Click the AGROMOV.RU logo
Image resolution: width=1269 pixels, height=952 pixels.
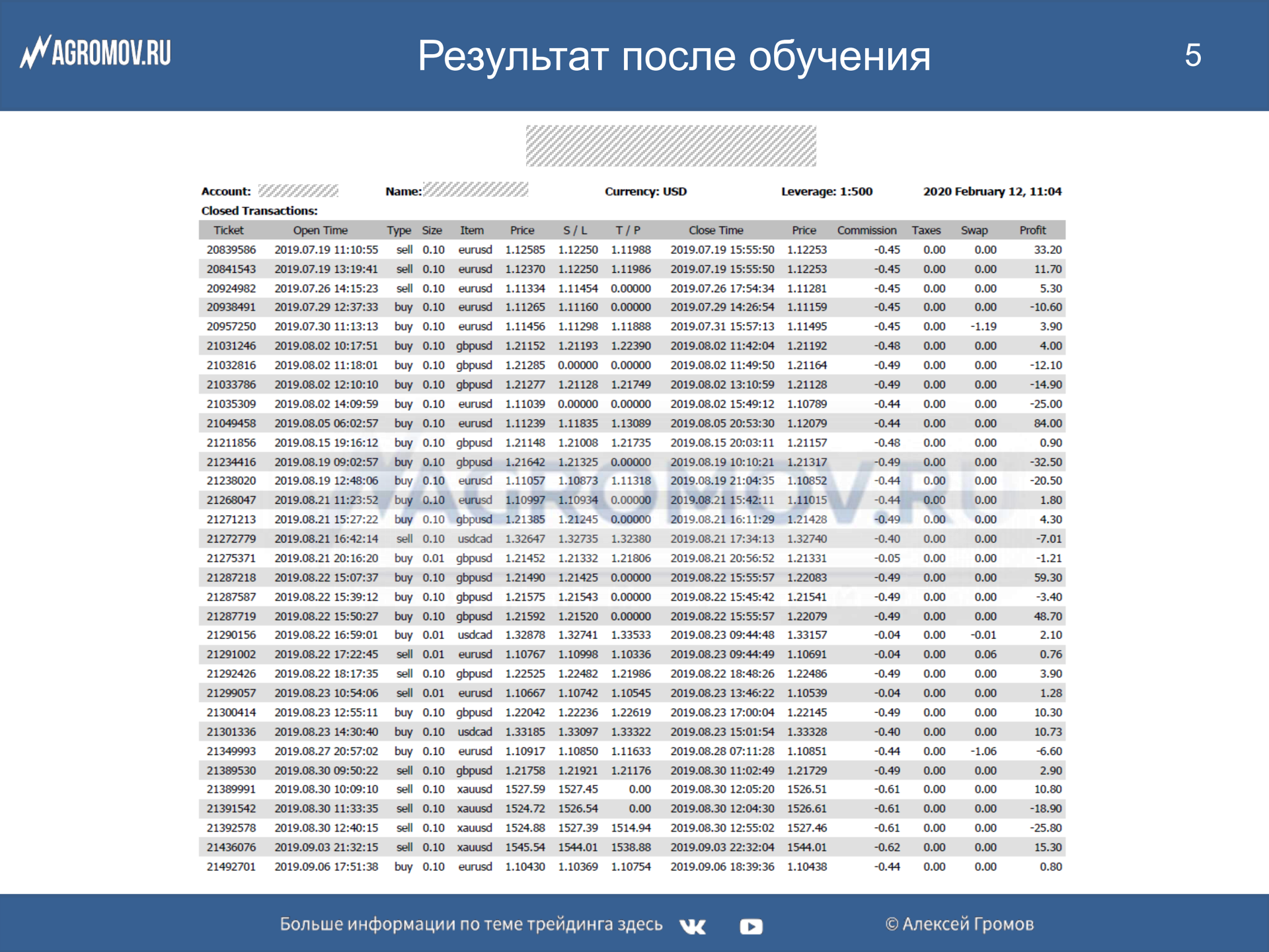tap(95, 53)
